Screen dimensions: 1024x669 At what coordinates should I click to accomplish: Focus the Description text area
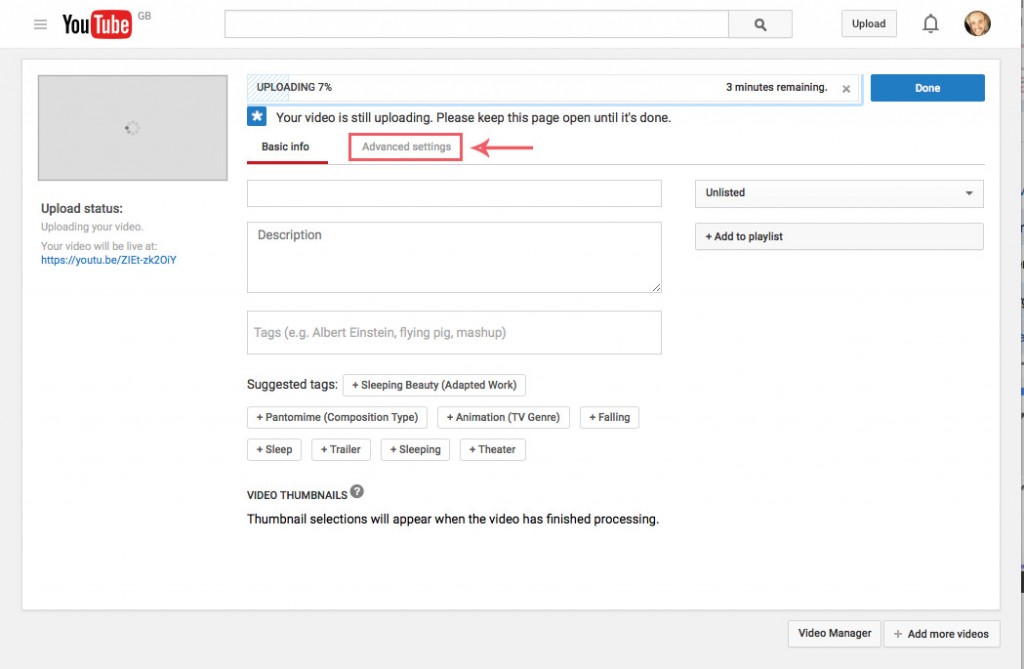454,257
